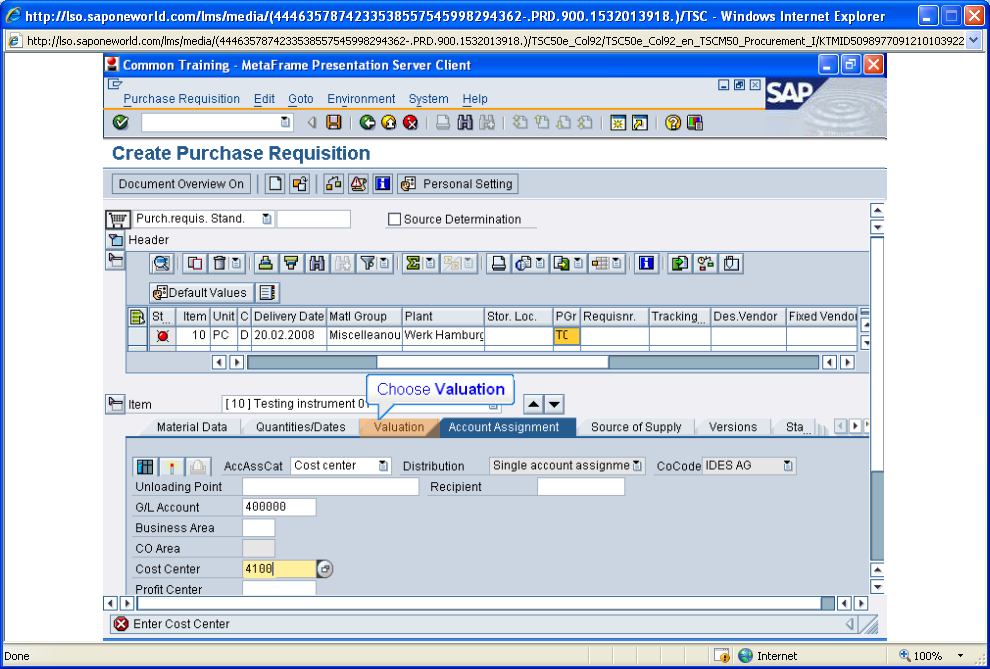This screenshot has height=669, width=990.
Task: Open the Goto menu
Action: [x=301, y=99]
